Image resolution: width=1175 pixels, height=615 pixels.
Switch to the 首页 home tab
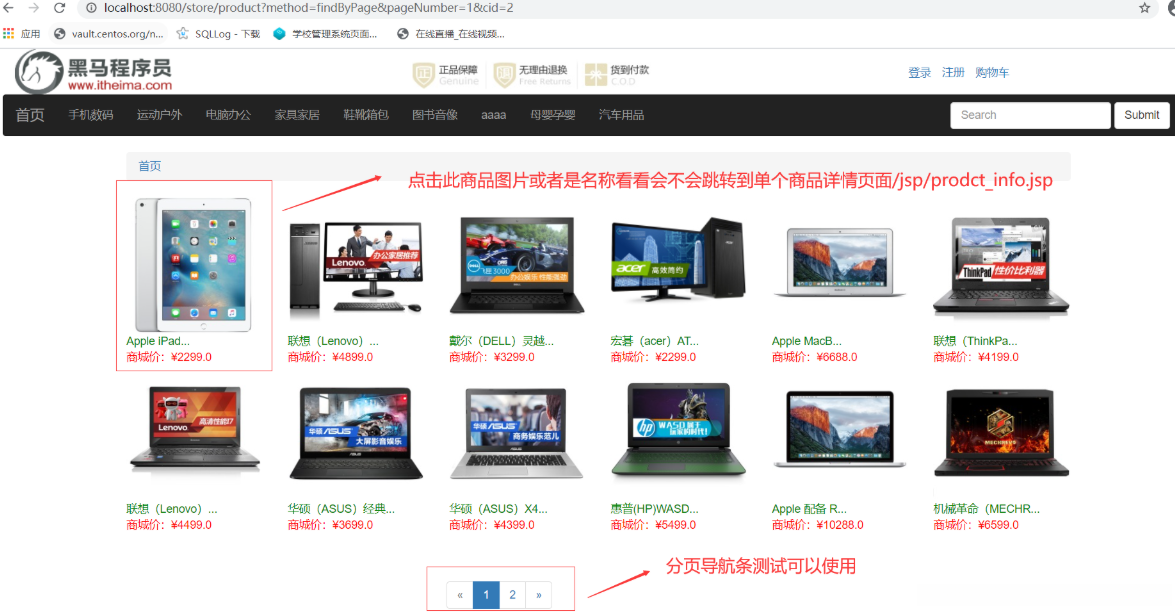click(29, 115)
